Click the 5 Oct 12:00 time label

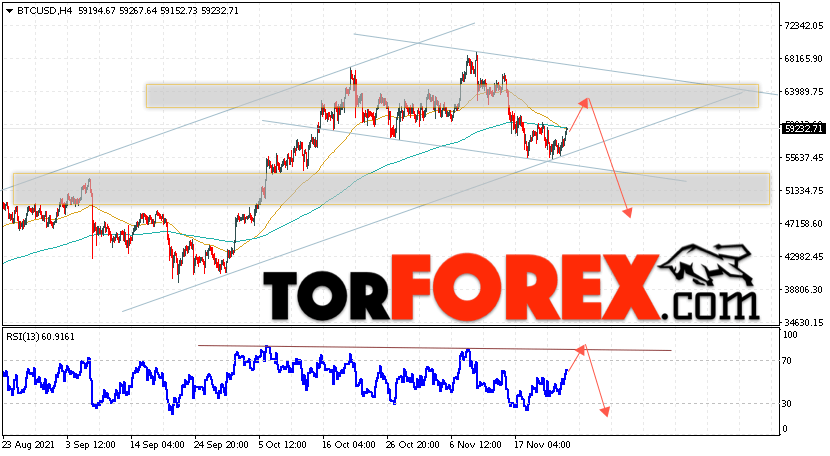click(x=282, y=444)
